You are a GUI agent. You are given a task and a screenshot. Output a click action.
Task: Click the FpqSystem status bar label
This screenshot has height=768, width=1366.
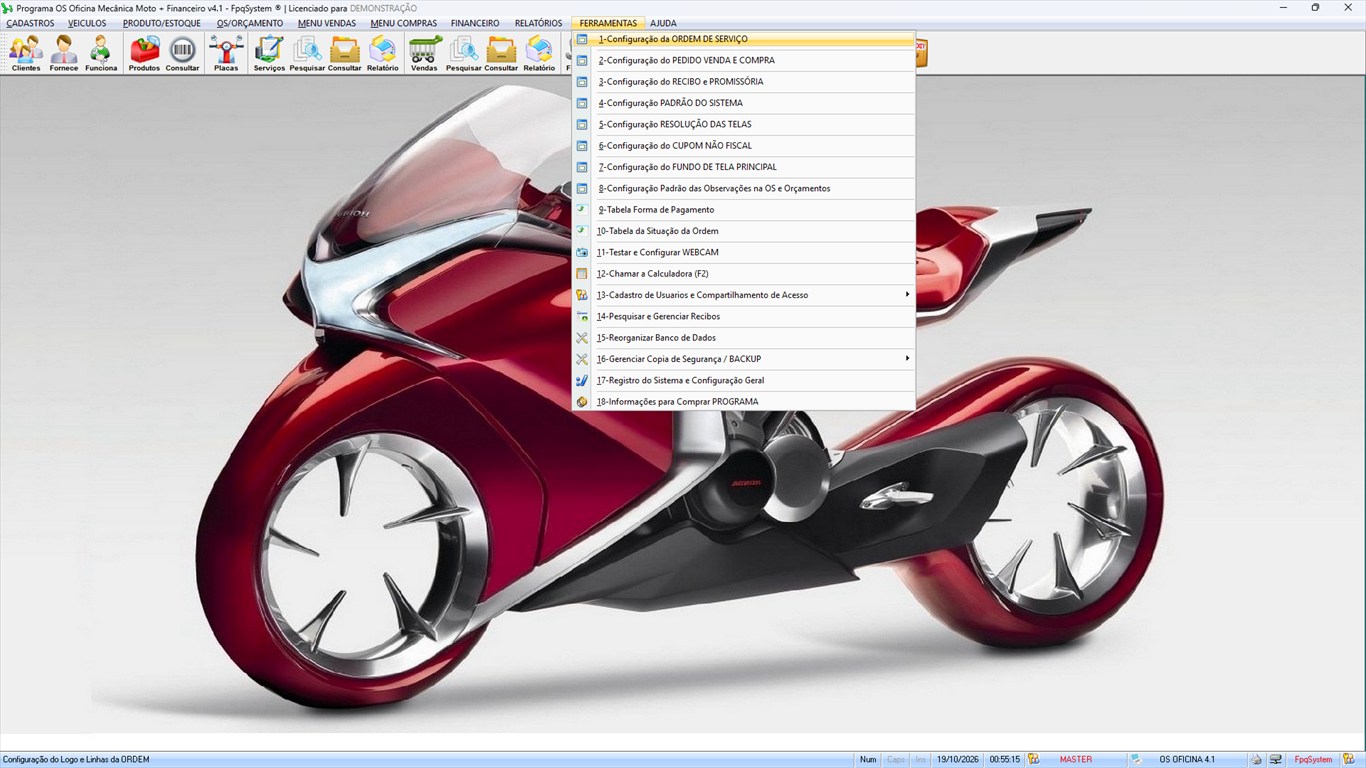tap(1314, 760)
